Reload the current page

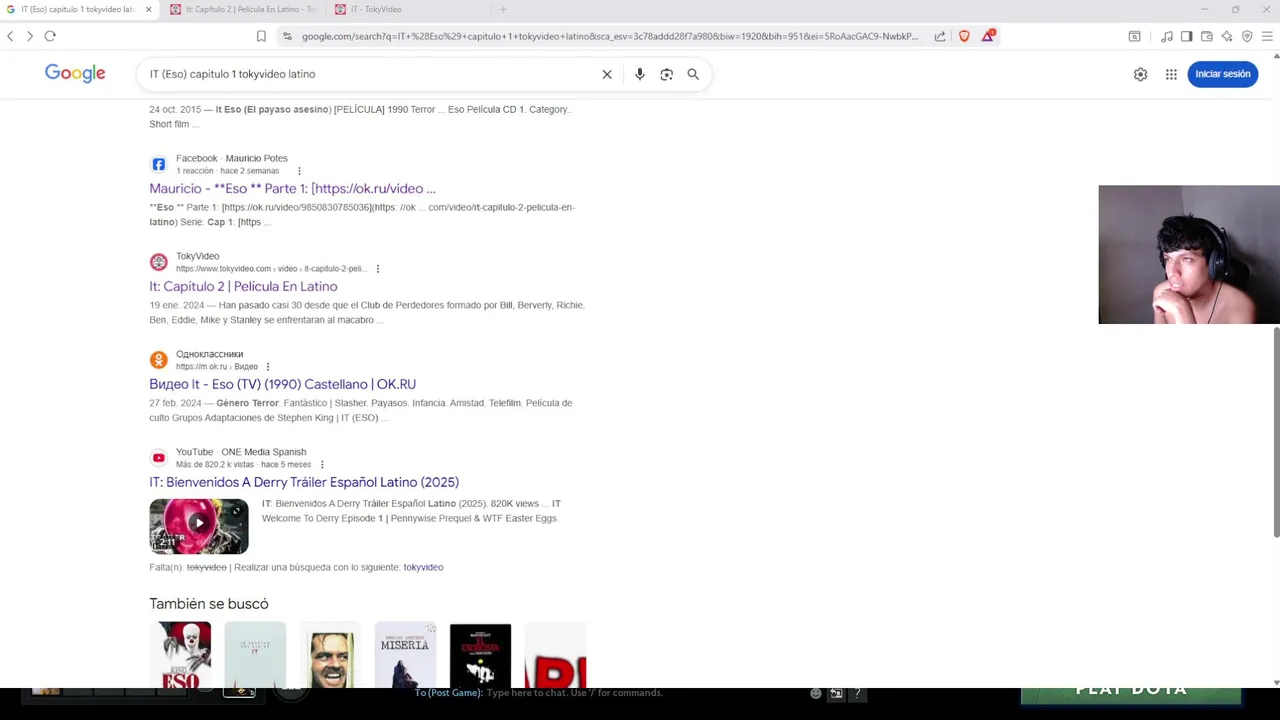[x=50, y=36]
